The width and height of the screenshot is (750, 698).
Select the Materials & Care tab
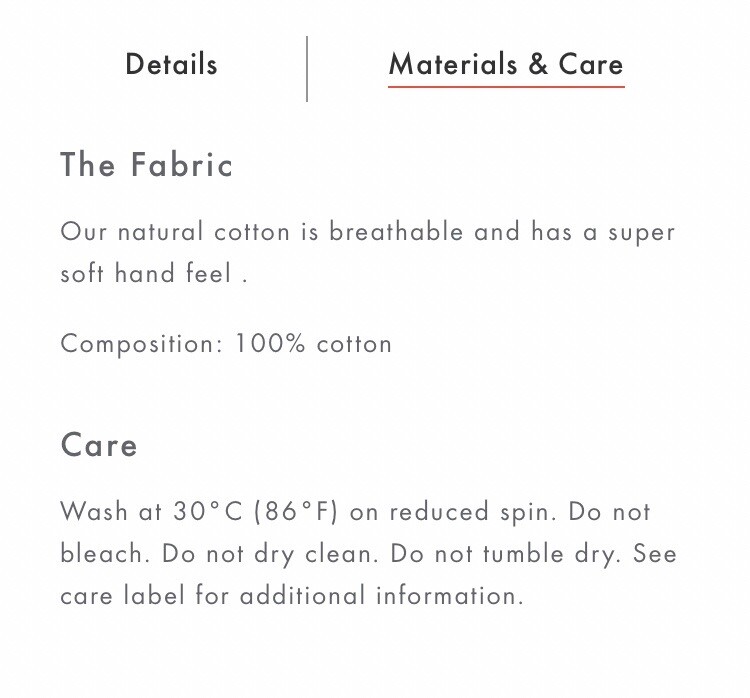click(x=505, y=65)
